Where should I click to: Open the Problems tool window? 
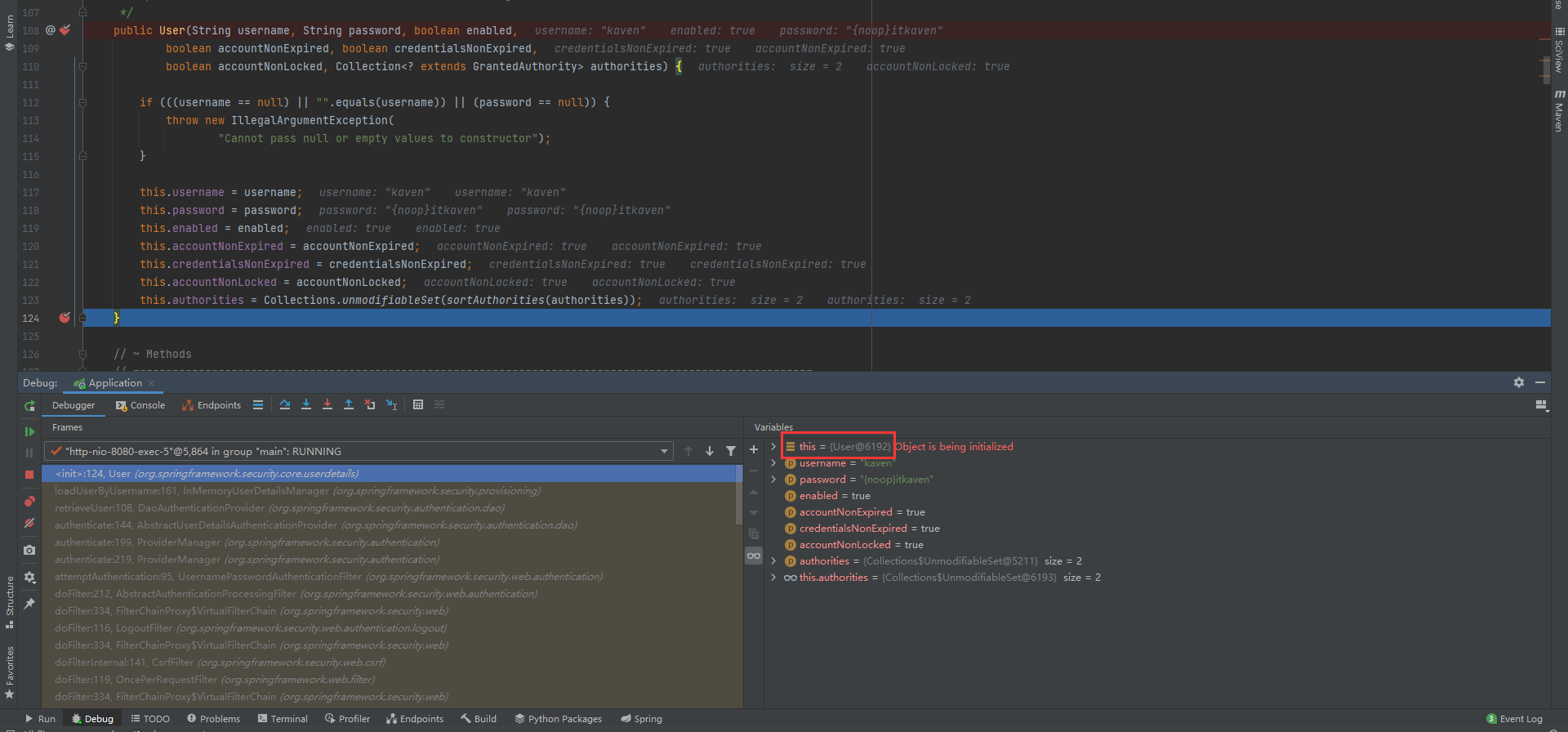coord(213,719)
